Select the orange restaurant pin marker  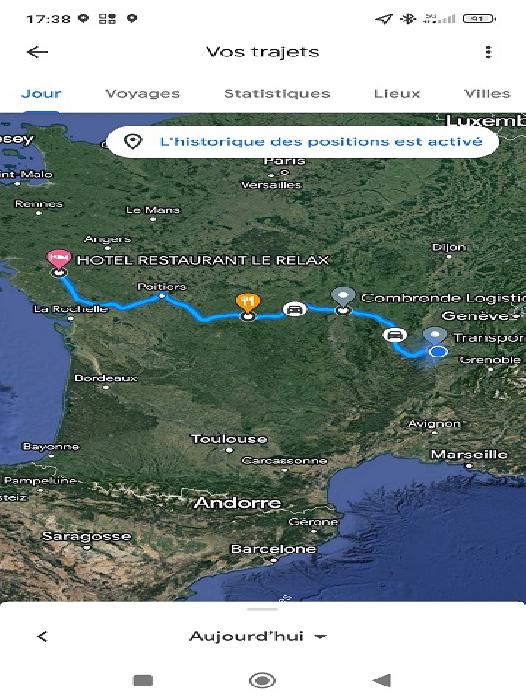248,303
